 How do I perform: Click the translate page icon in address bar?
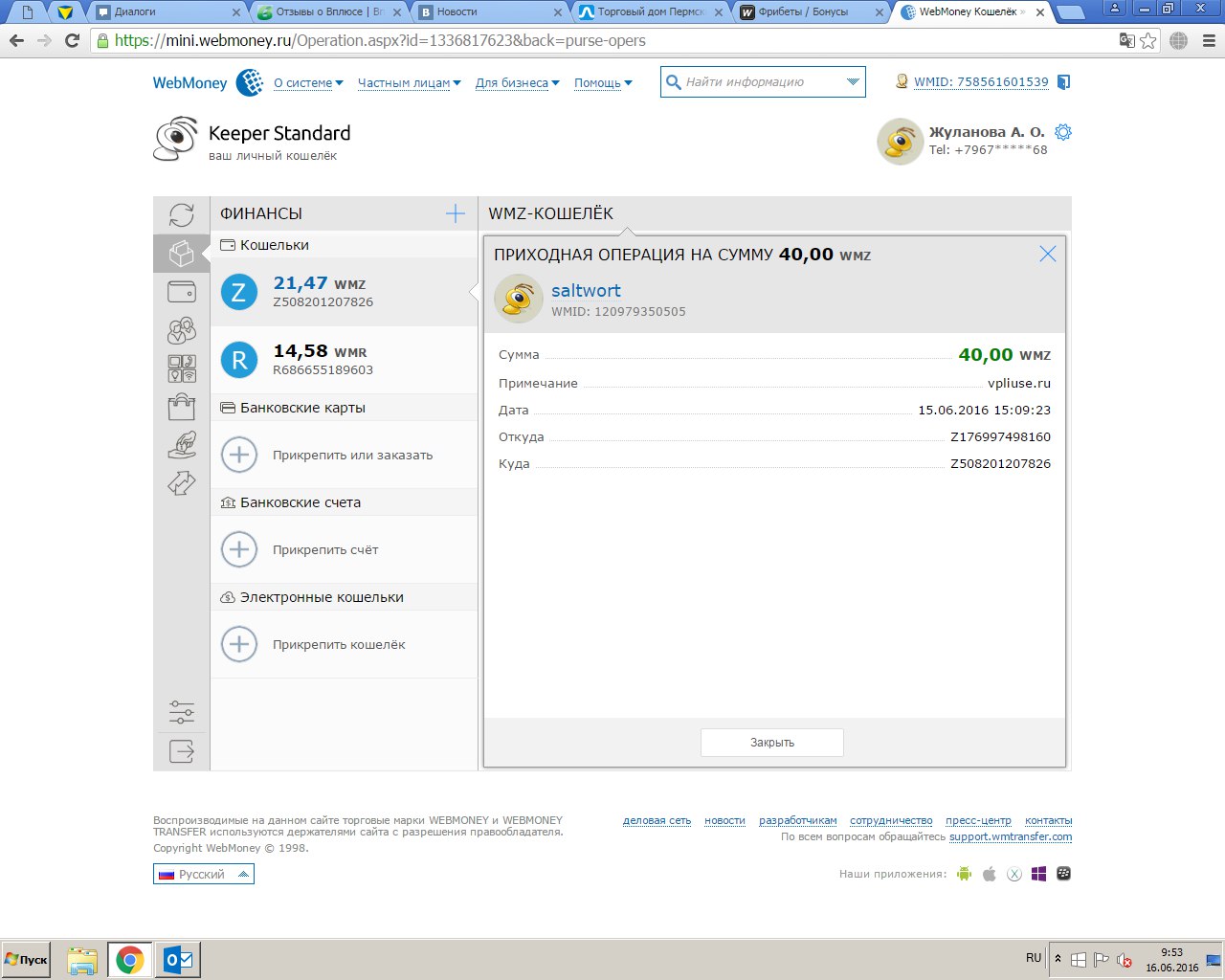click(x=1126, y=40)
